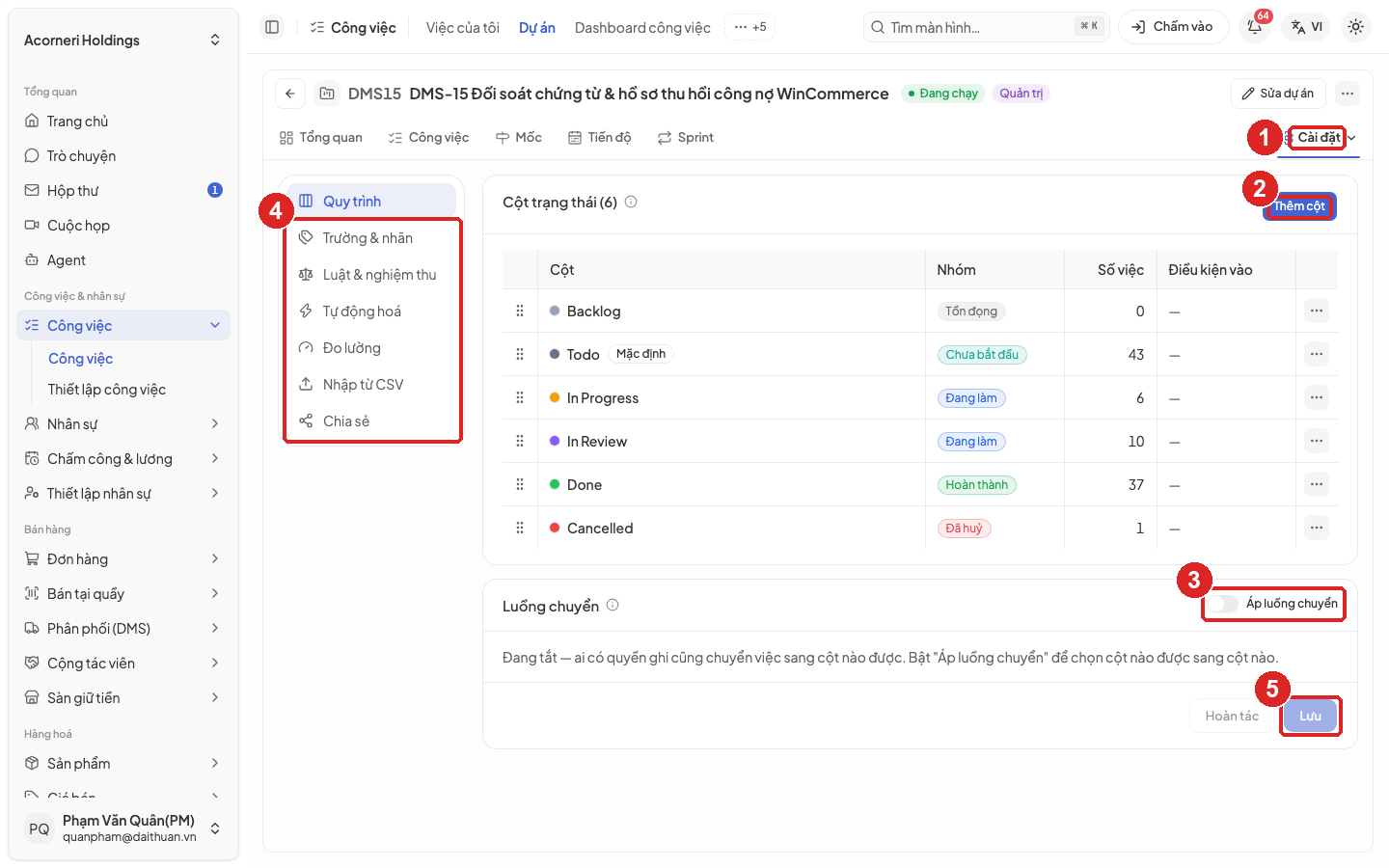Click the Lưu save button
The image size is (1389, 868).
click(1310, 716)
